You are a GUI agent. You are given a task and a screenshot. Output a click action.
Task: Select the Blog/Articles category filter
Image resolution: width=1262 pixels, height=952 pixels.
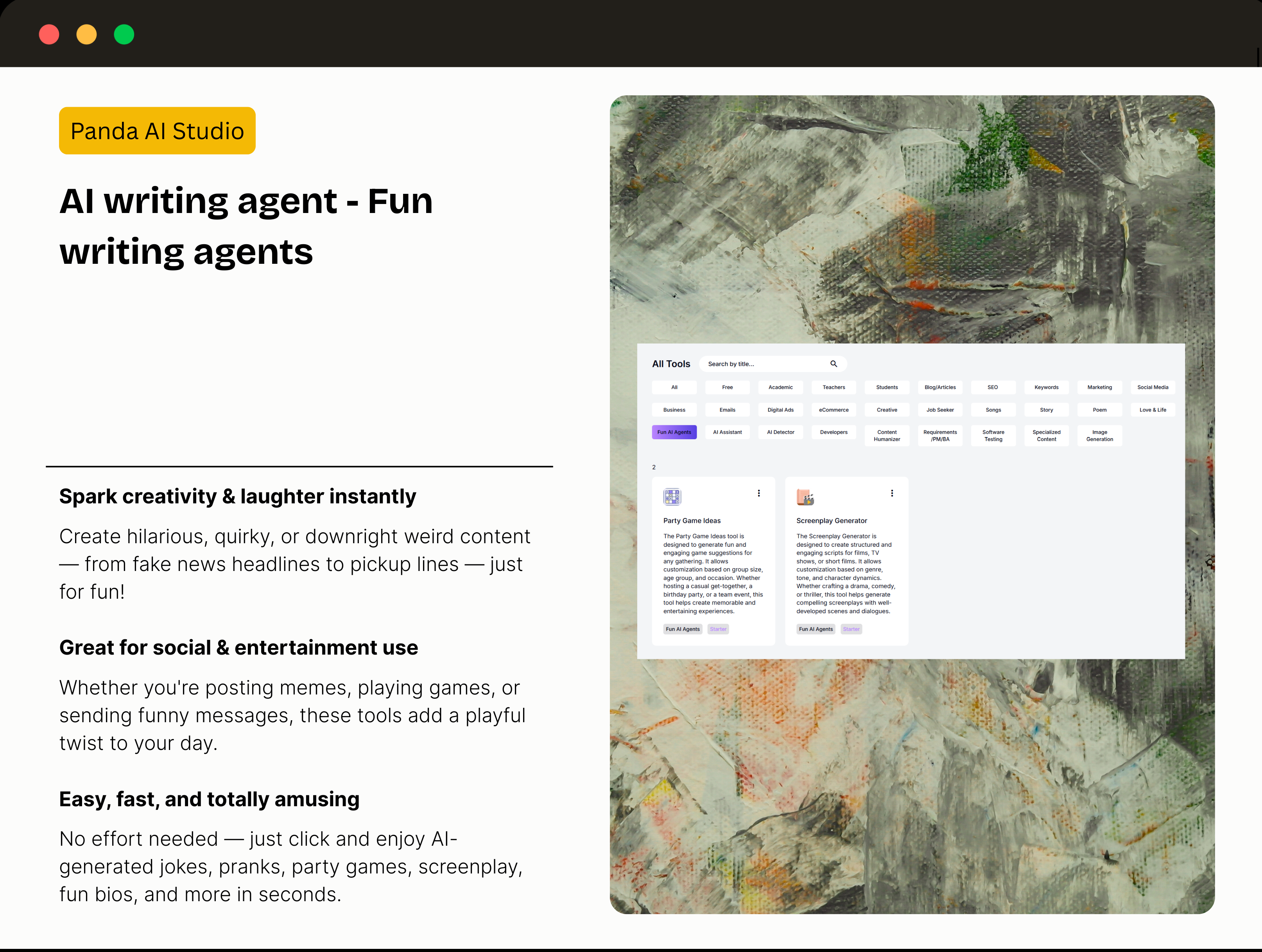[940, 387]
